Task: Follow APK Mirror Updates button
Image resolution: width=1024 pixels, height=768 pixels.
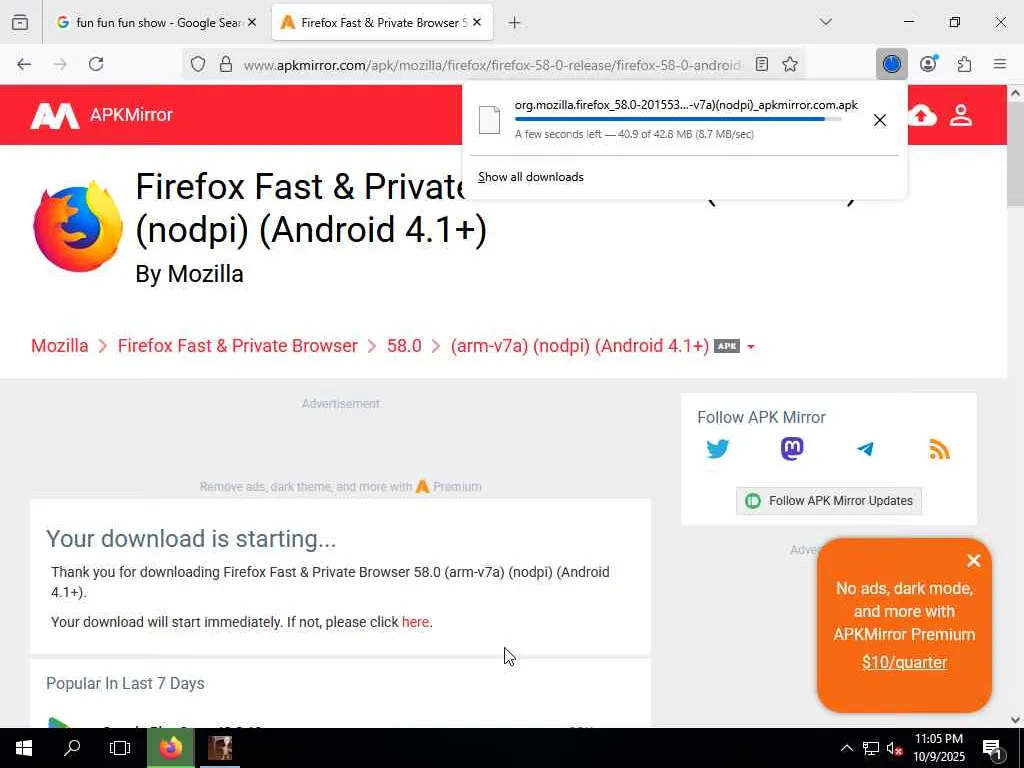Action: coord(829,501)
